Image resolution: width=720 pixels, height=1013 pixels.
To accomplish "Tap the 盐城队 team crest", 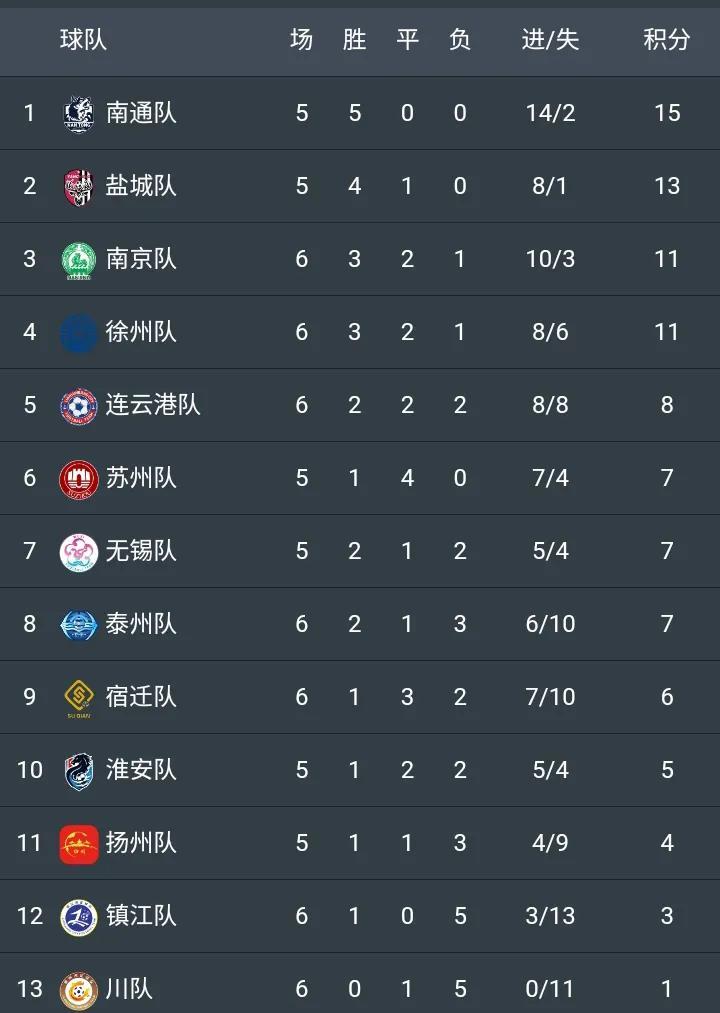I will tap(79, 187).
